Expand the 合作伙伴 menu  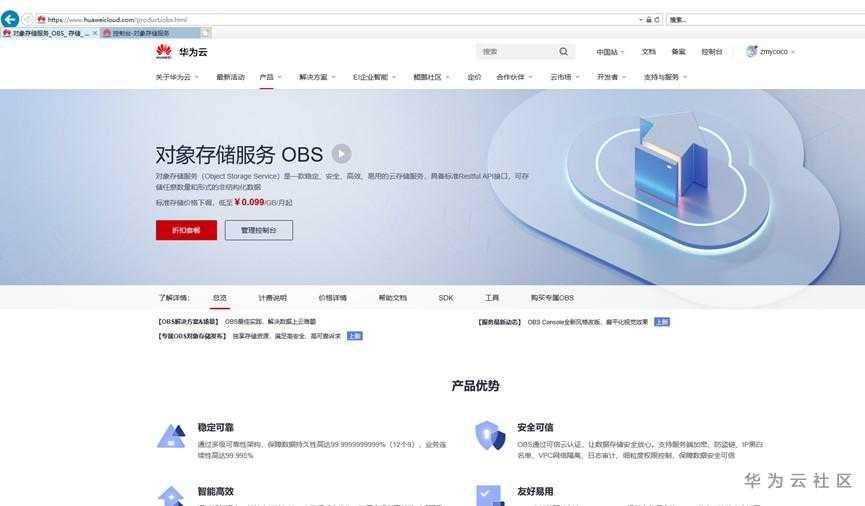point(514,77)
